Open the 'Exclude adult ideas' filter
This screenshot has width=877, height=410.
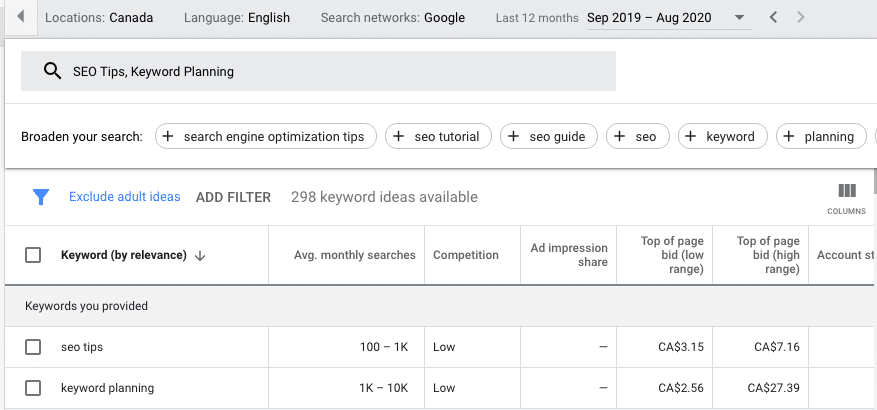click(x=125, y=197)
